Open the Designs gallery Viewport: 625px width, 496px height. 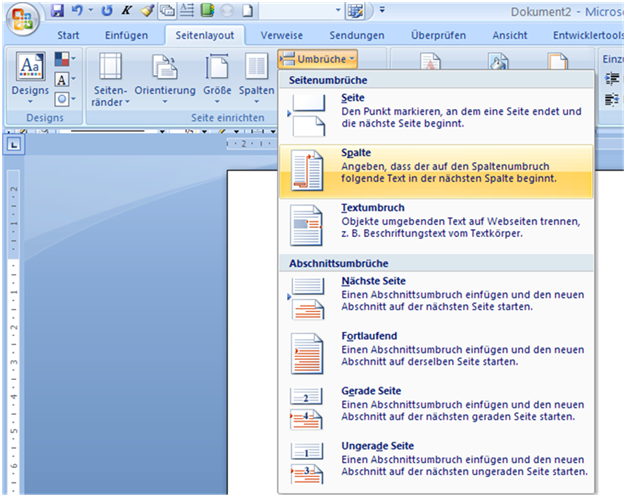31,78
